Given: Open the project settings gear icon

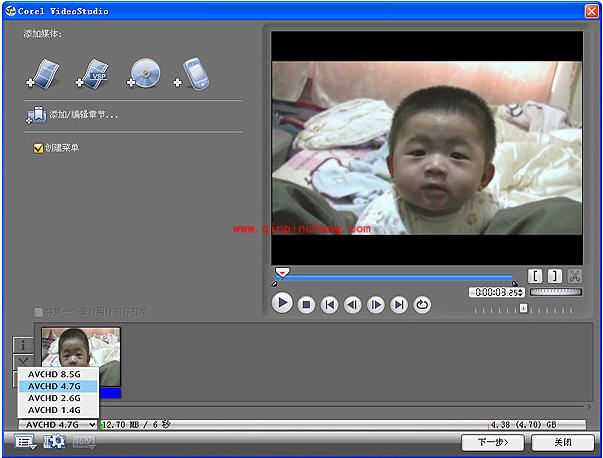Looking at the screenshot, I should [53, 442].
